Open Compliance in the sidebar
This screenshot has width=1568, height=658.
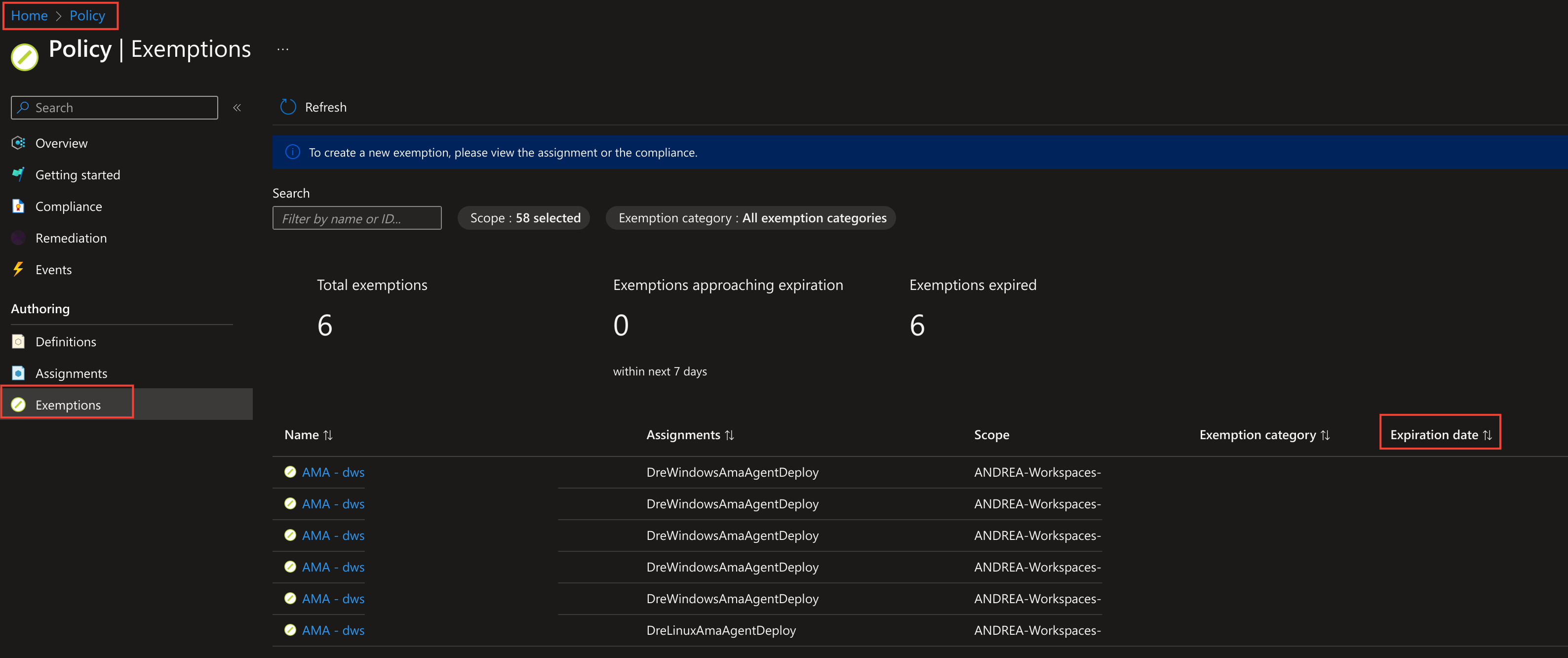coord(69,206)
